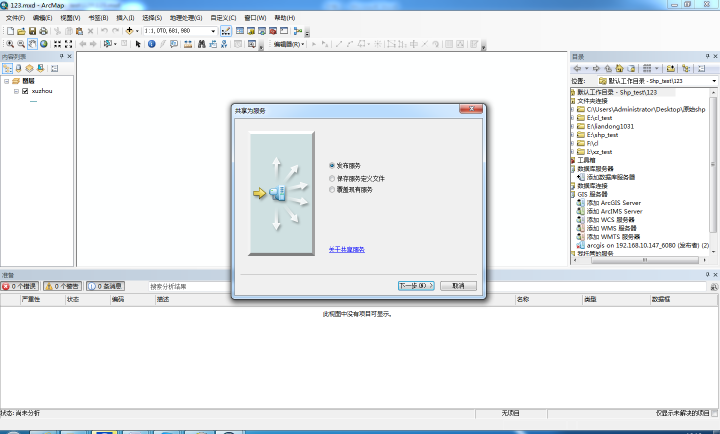
Task: Select the Zoom In magnifier tool
Action: [x=10, y=44]
